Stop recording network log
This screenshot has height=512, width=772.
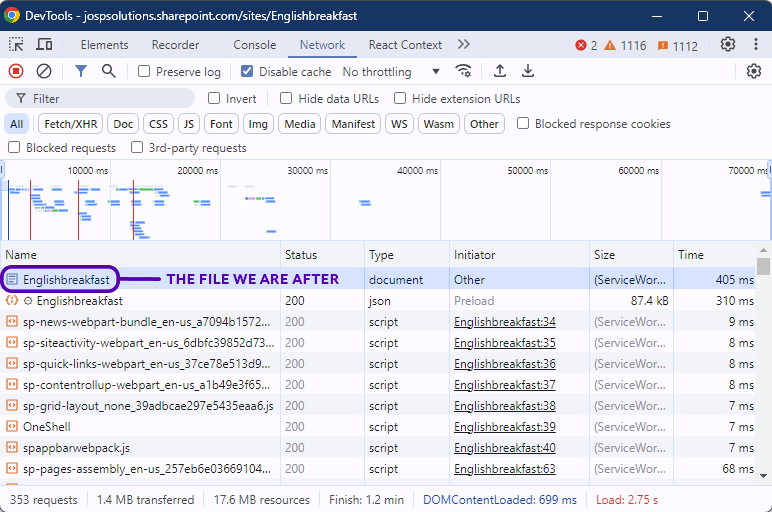coord(16,71)
